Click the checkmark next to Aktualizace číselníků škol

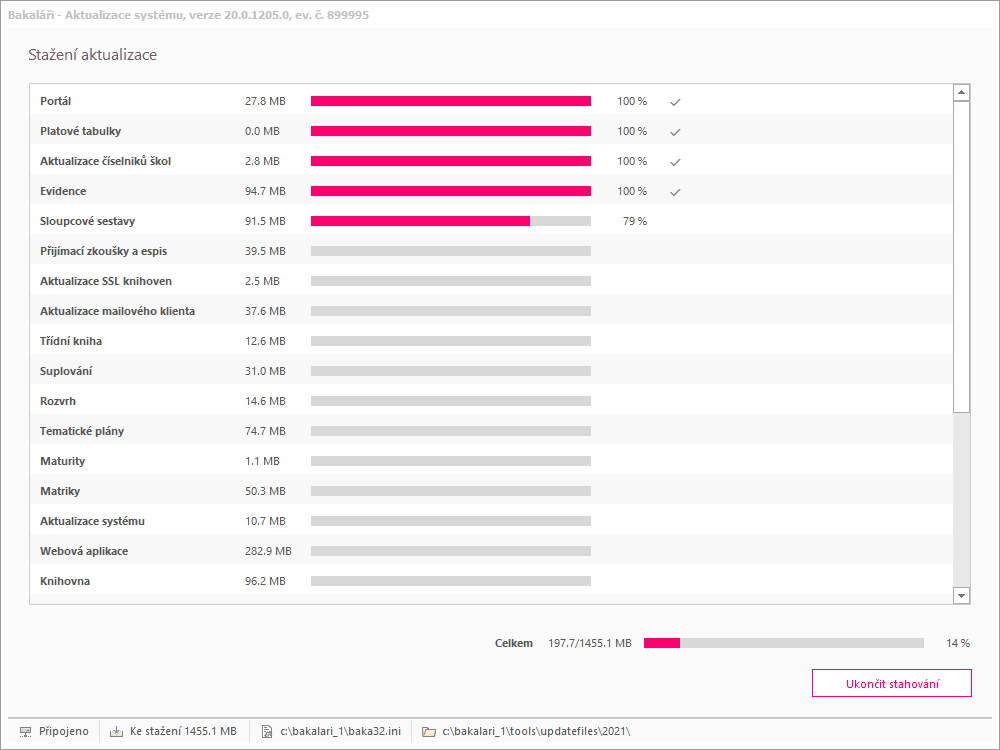(x=675, y=162)
